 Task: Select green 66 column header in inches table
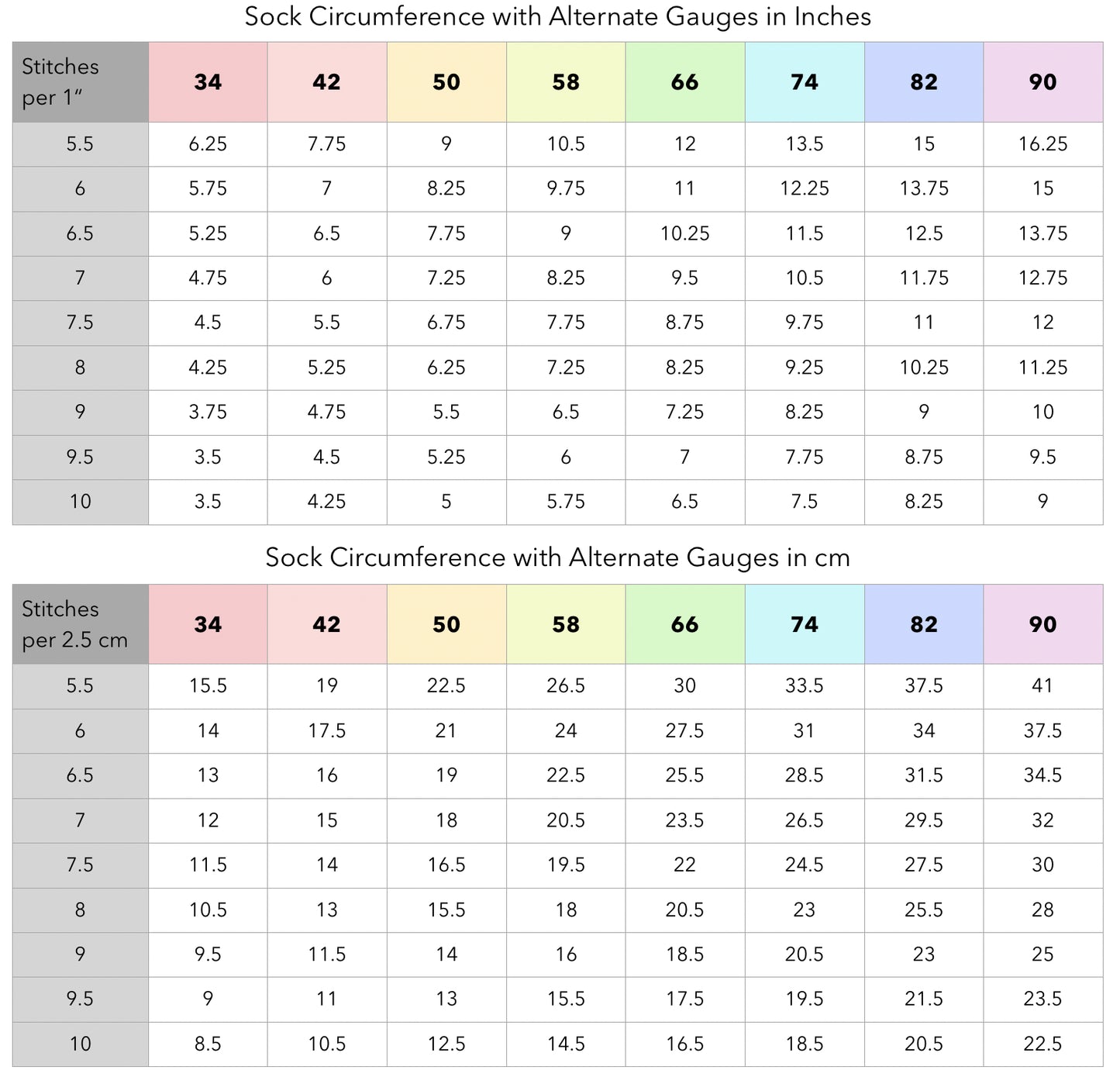tap(685, 82)
